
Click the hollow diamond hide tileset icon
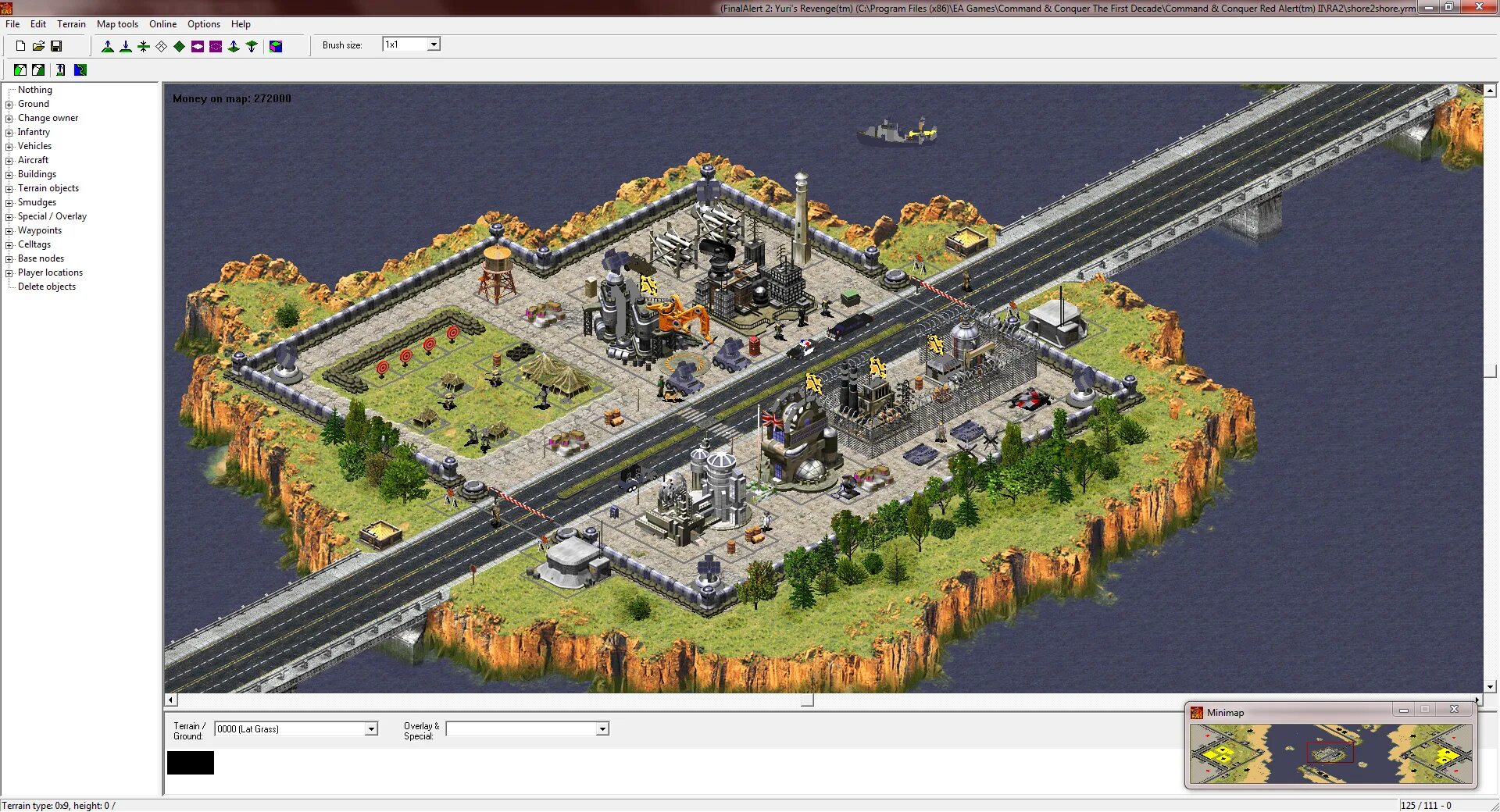(162, 46)
